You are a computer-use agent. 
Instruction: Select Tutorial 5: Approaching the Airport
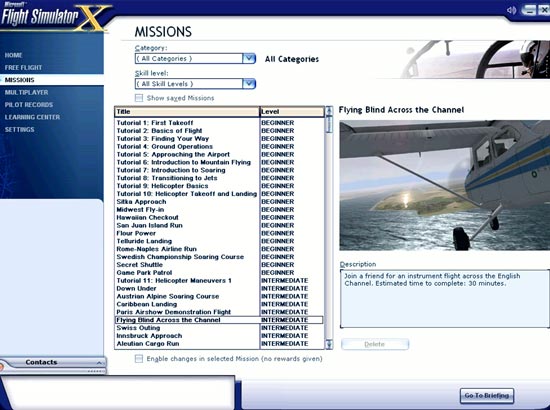pos(219,154)
